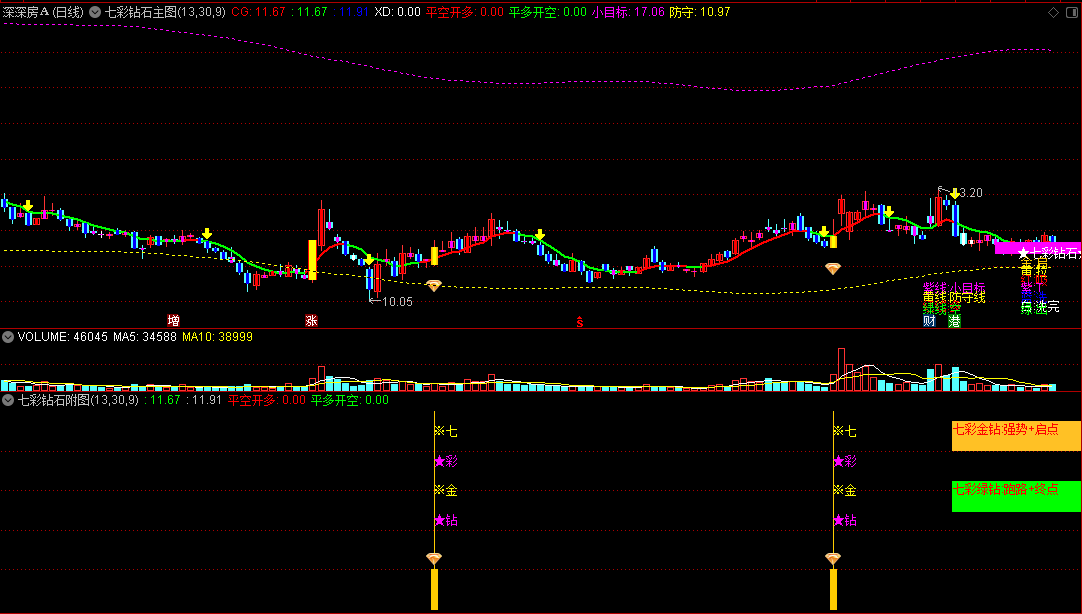The image size is (1082, 614).
Task: Click the XD: 0.00 value
Action: click(x=397, y=12)
